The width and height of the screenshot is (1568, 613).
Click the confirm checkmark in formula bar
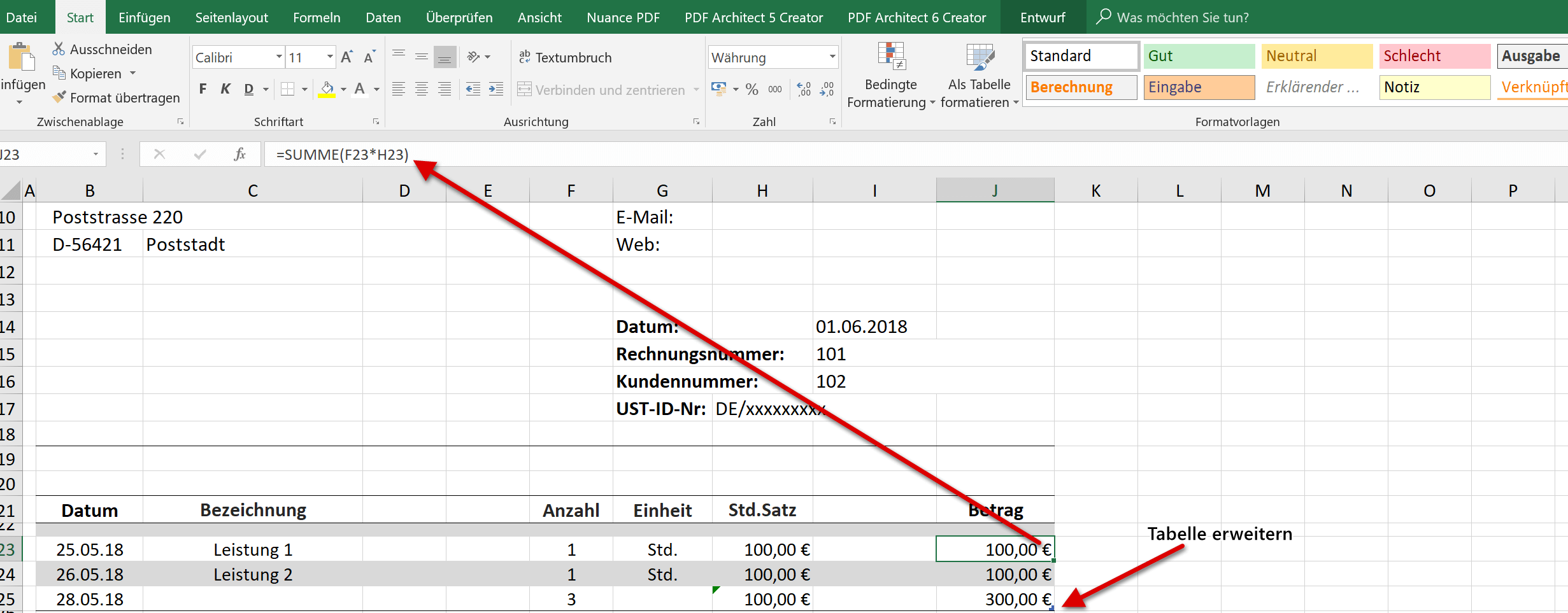point(200,154)
